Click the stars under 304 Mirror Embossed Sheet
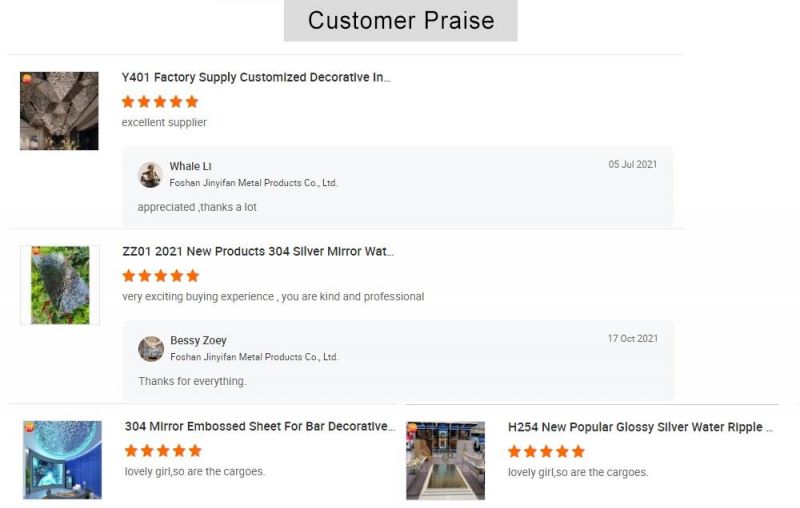This screenshot has height=508, width=800. pos(163,450)
